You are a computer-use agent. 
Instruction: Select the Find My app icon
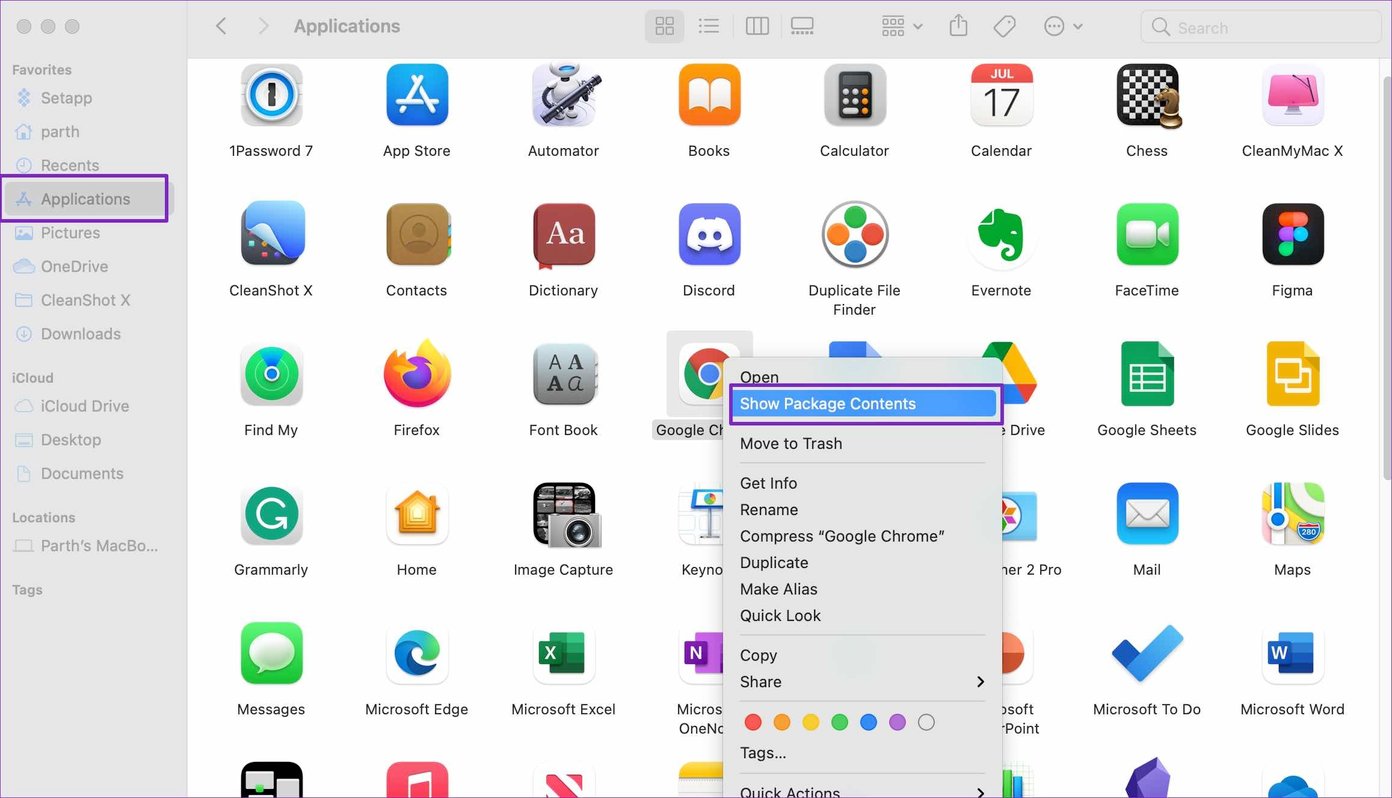tap(271, 375)
